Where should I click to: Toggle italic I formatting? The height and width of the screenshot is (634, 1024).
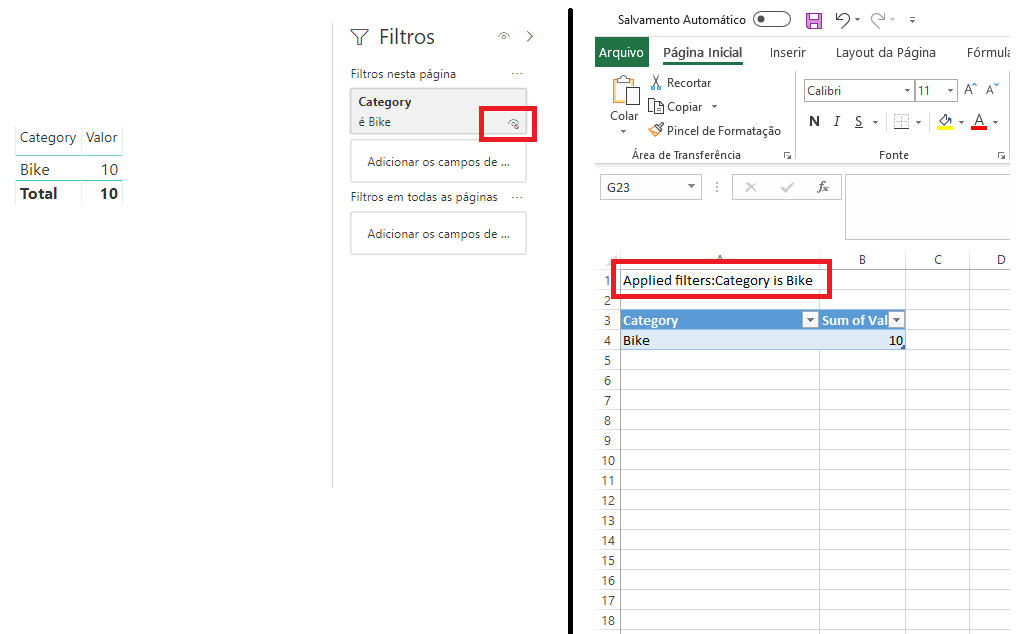pos(837,121)
